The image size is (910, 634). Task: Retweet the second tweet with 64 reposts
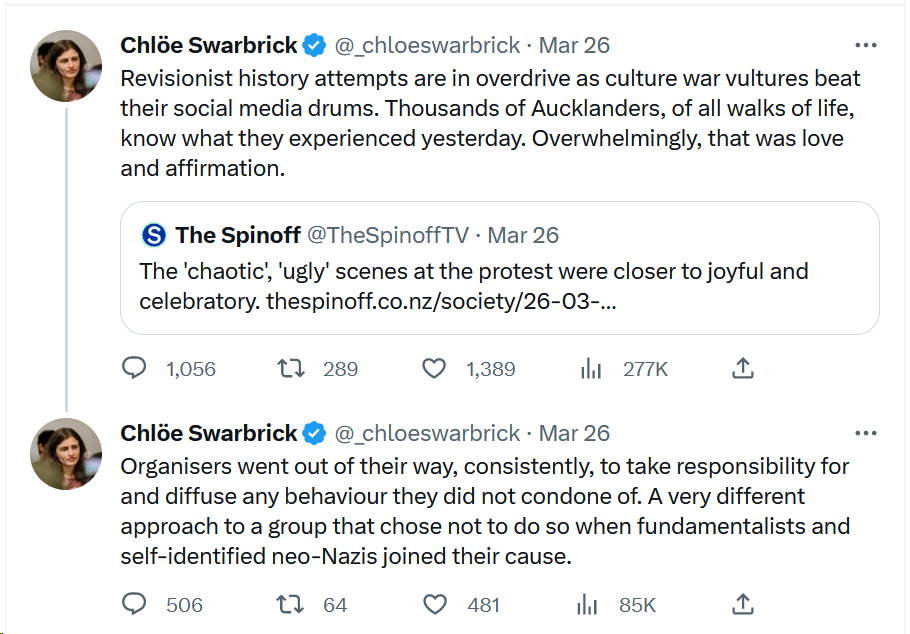coord(290,604)
